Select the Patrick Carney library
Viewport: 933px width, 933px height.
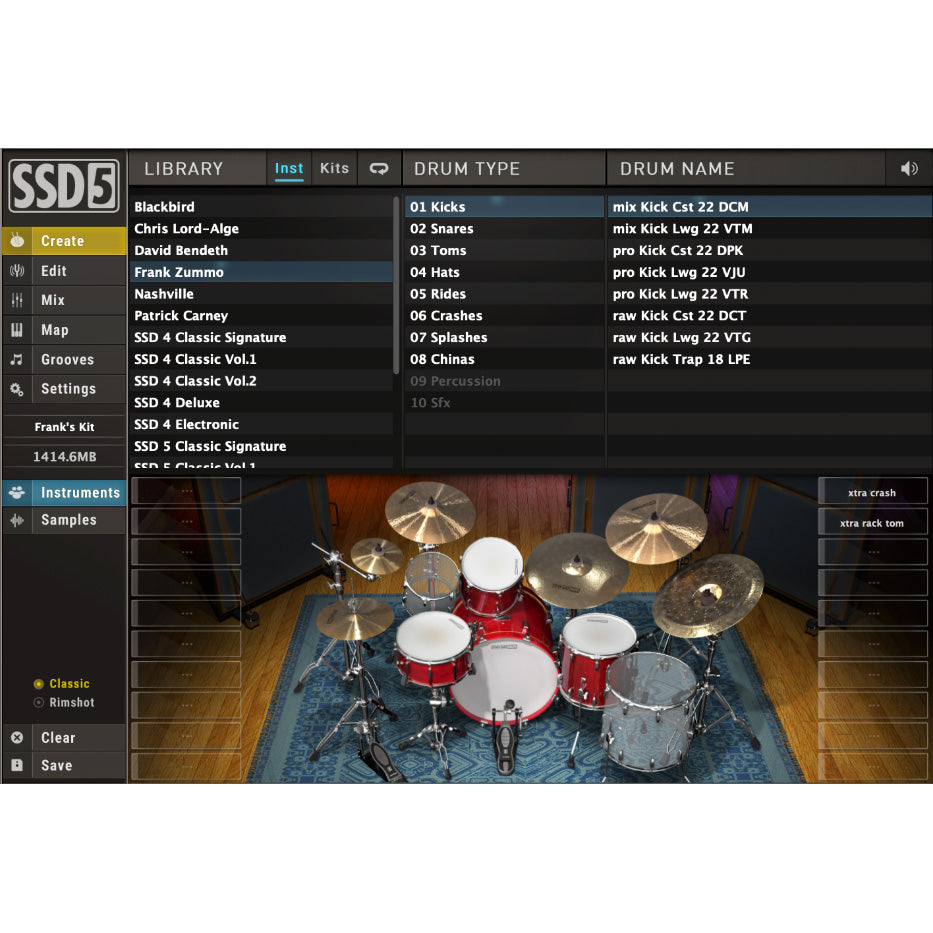(x=261, y=315)
